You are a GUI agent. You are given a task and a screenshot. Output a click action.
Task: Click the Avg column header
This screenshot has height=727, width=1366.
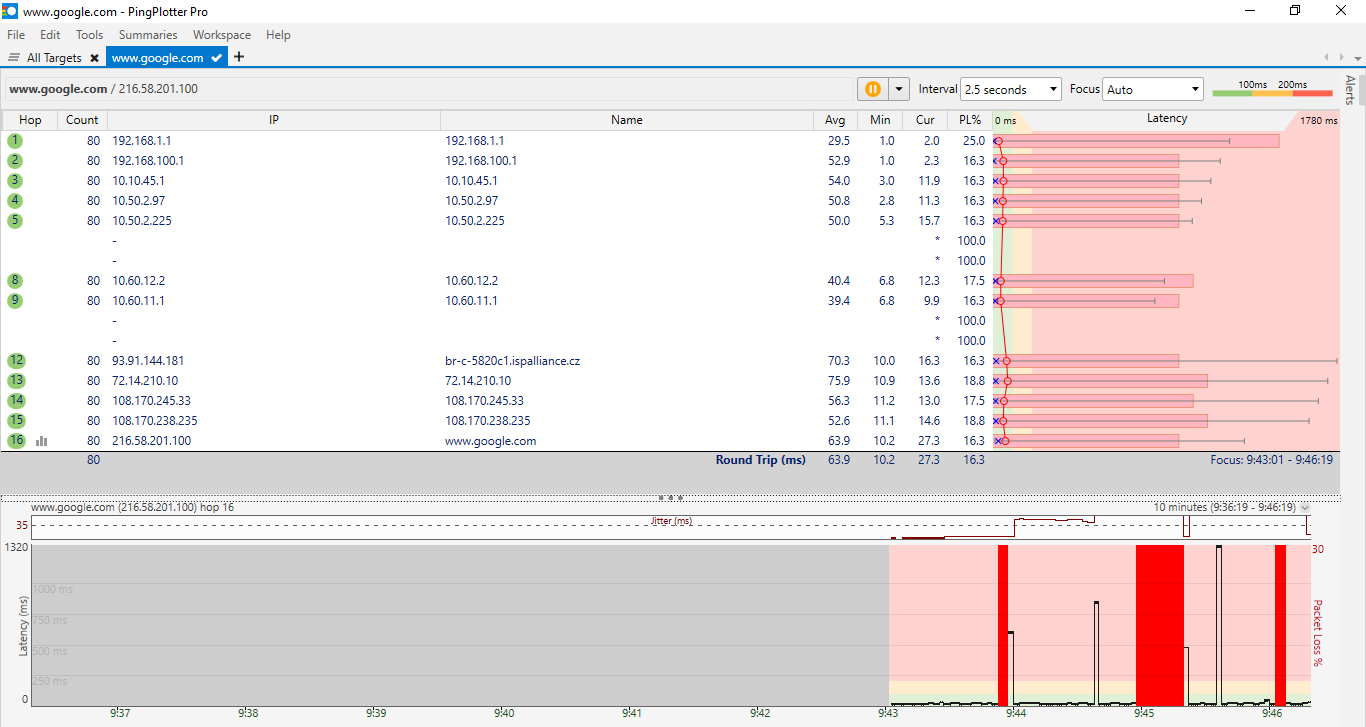[x=835, y=120]
